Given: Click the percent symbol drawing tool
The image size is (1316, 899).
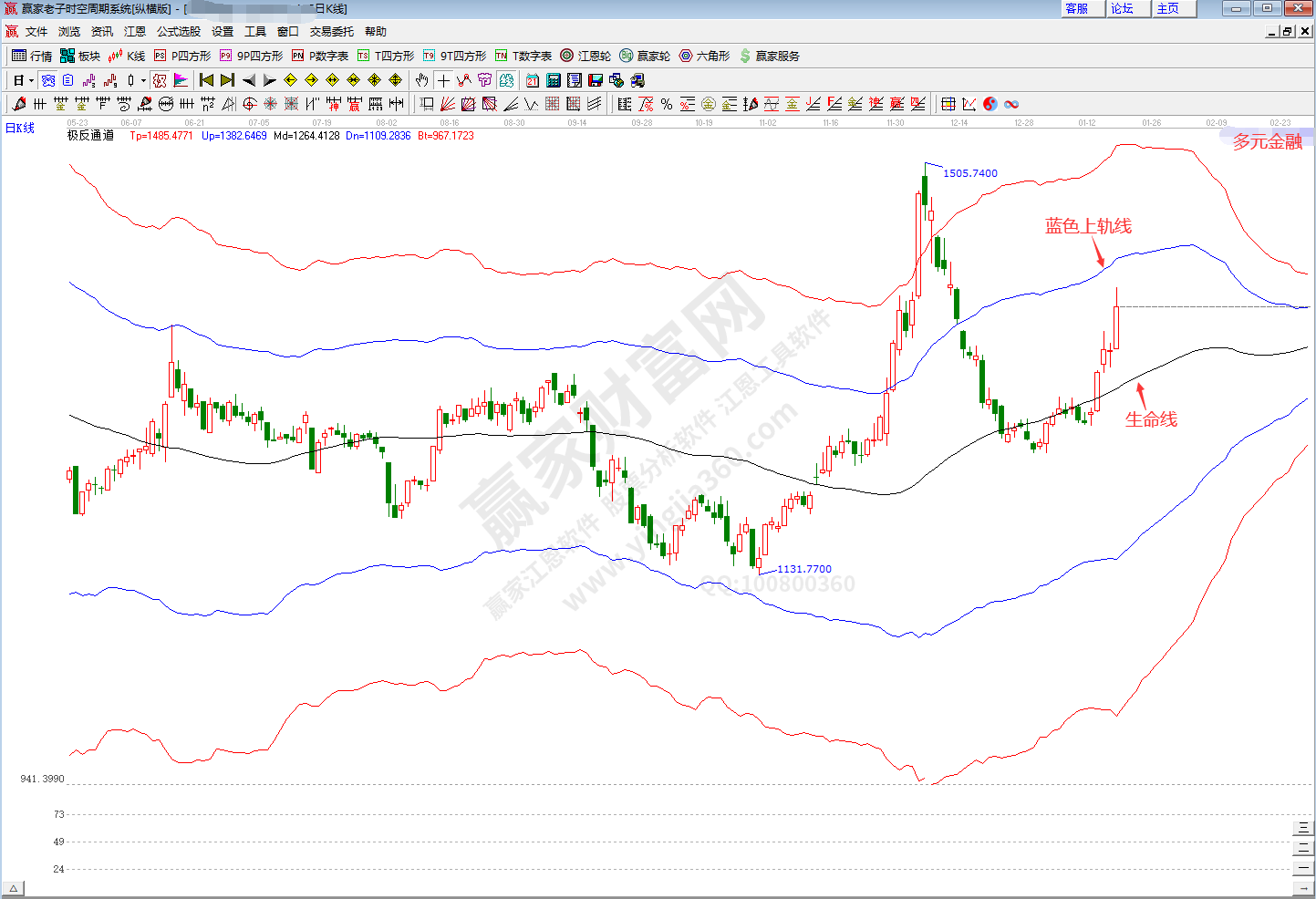Looking at the screenshot, I should (x=667, y=104).
